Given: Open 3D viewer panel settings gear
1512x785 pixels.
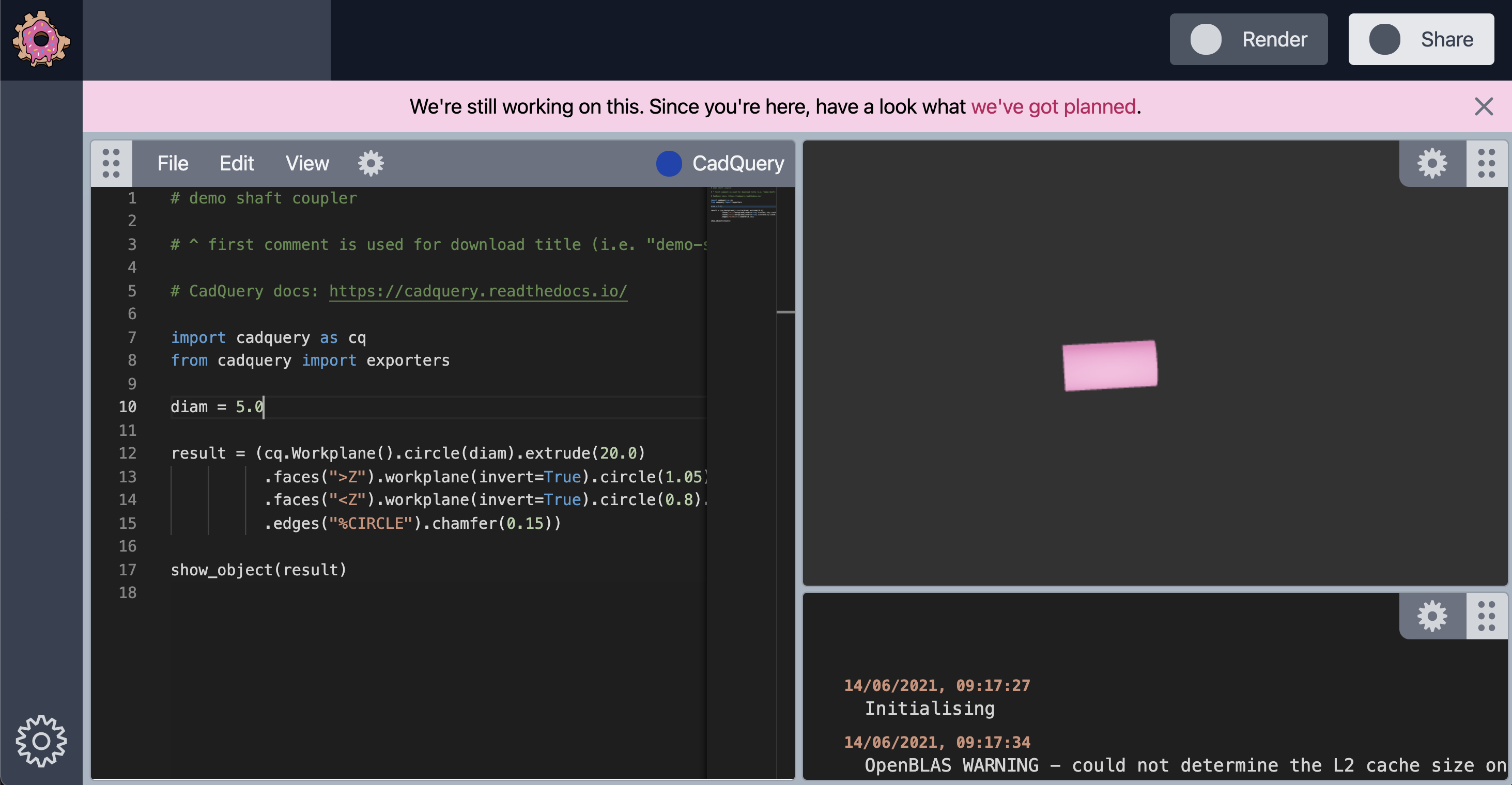Looking at the screenshot, I should 1432,163.
